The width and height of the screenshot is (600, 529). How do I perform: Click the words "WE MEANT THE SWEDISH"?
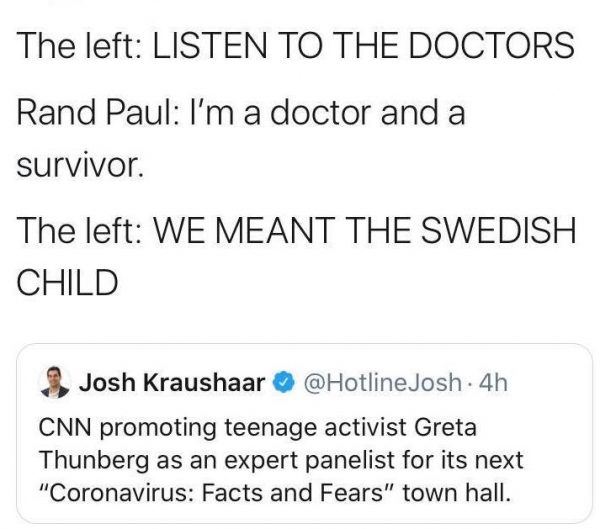click(362, 231)
